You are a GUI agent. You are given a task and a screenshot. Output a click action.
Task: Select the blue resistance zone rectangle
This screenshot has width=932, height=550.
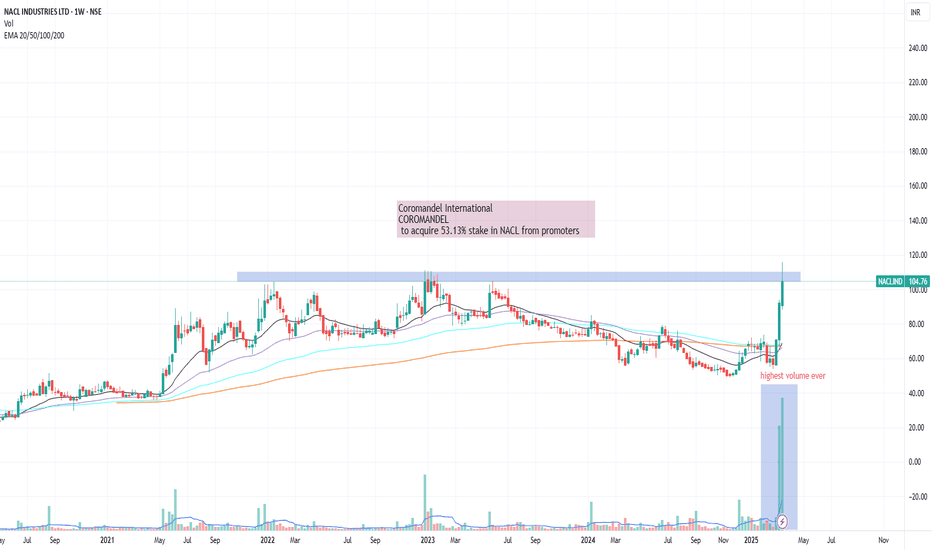click(x=519, y=276)
